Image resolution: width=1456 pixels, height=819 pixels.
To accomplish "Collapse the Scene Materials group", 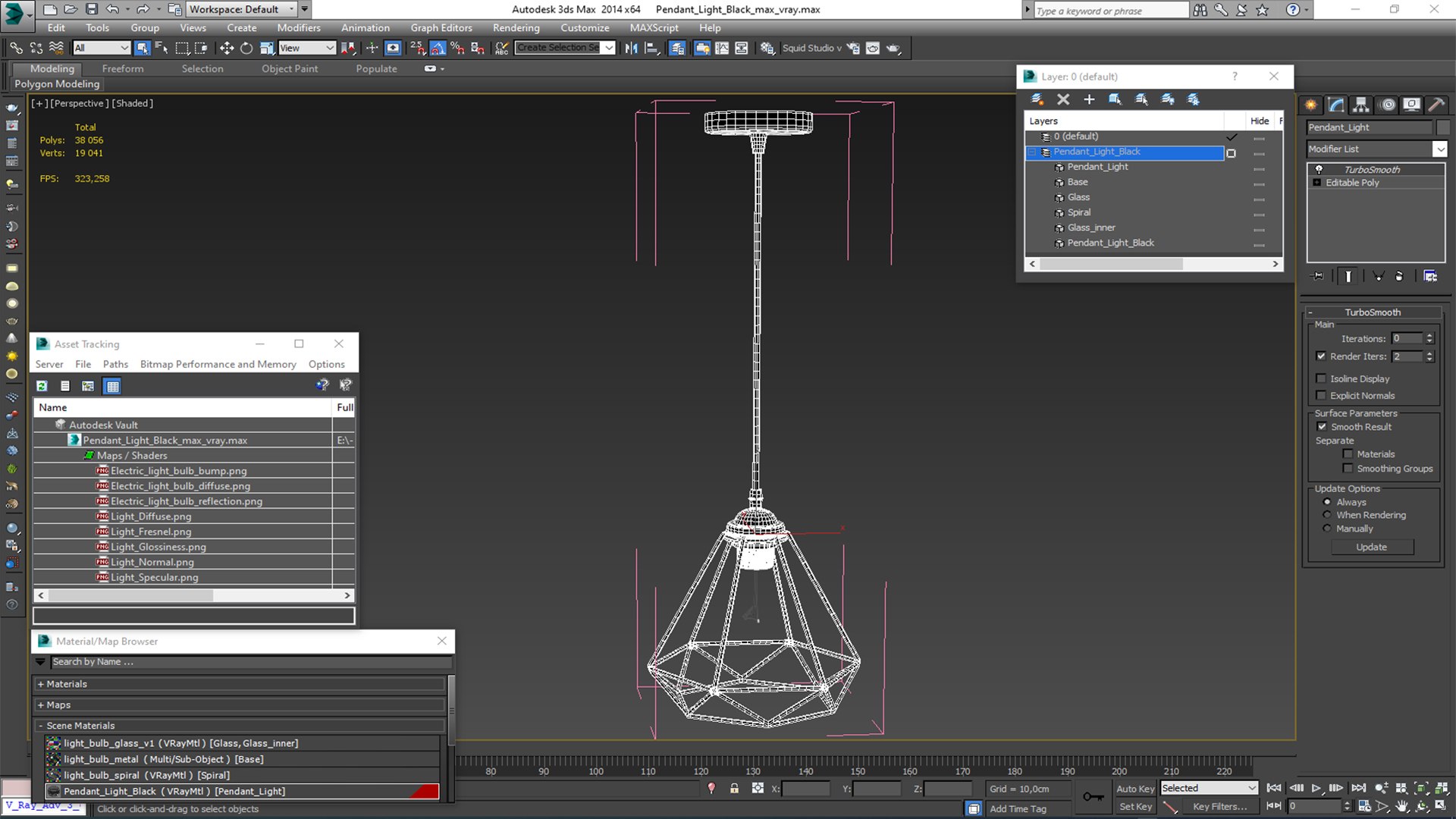I will (41, 726).
